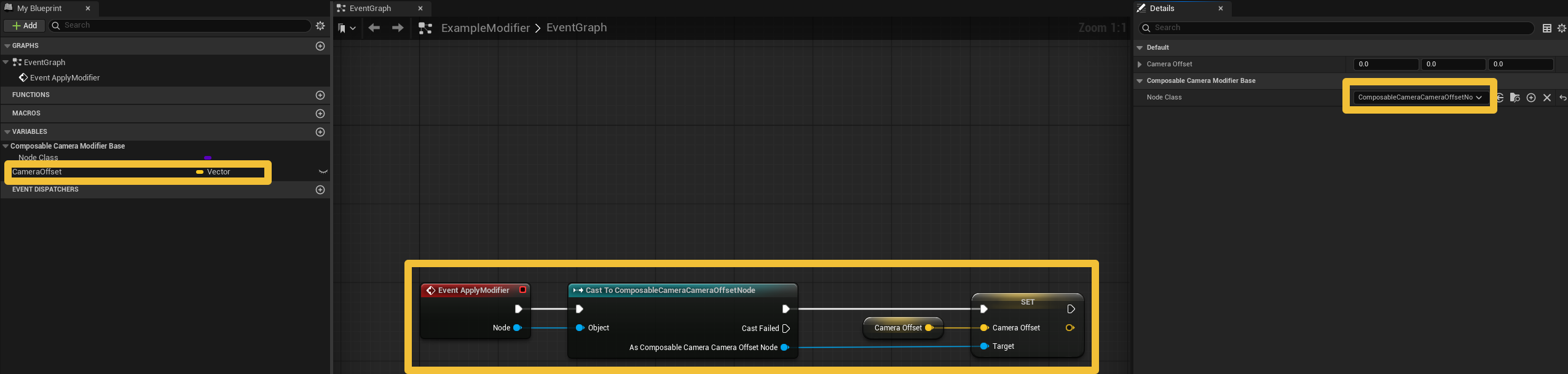
Task: Browse to Node Class in Content Browser
Action: pyautogui.click(x=1515, y=98)
